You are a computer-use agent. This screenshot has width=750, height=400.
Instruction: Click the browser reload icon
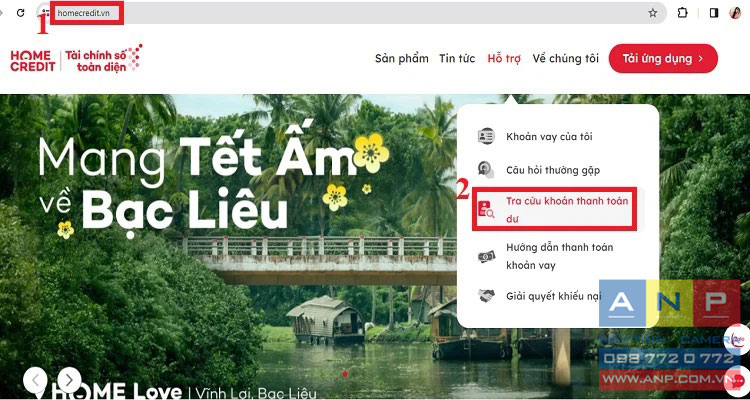(x=20, y=13)
